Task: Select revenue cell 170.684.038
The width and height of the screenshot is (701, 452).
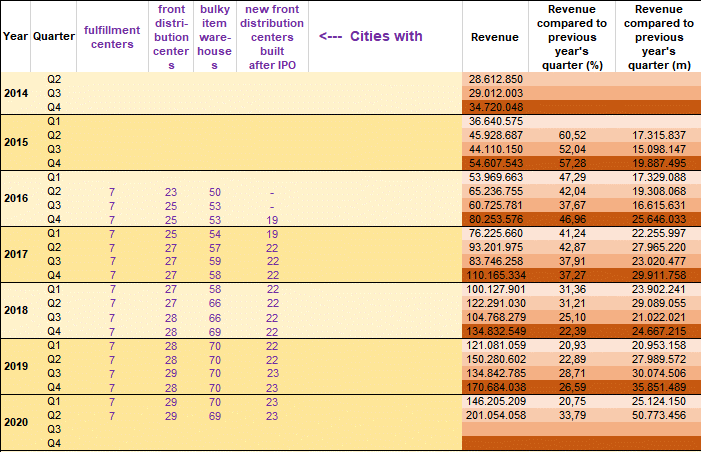Action: [495, 387]
